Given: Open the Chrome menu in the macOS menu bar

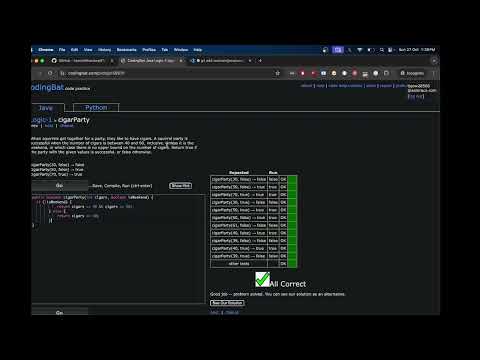Looking at the screenshot, I should (x=46, y=50).
